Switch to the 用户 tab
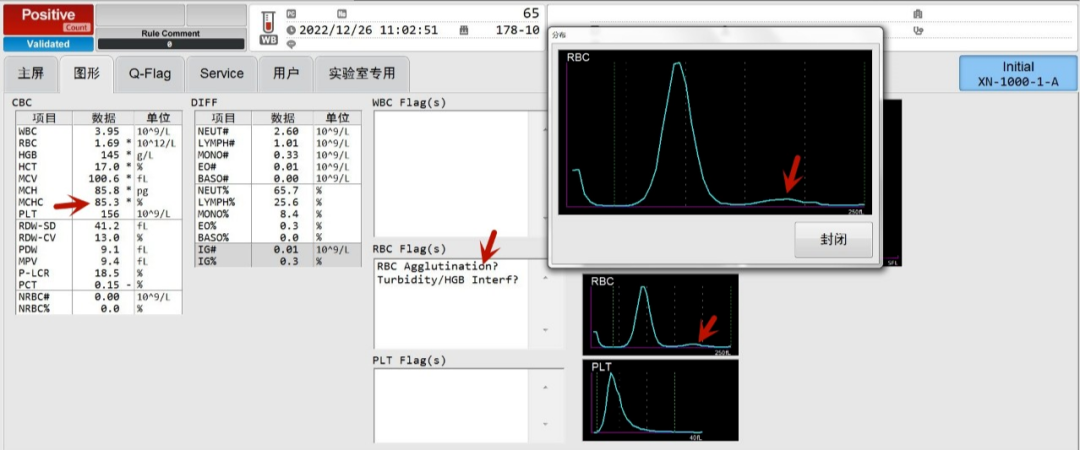Viewport: 1080px width, 450px height. pyautogui.click(x=286, y=74)
